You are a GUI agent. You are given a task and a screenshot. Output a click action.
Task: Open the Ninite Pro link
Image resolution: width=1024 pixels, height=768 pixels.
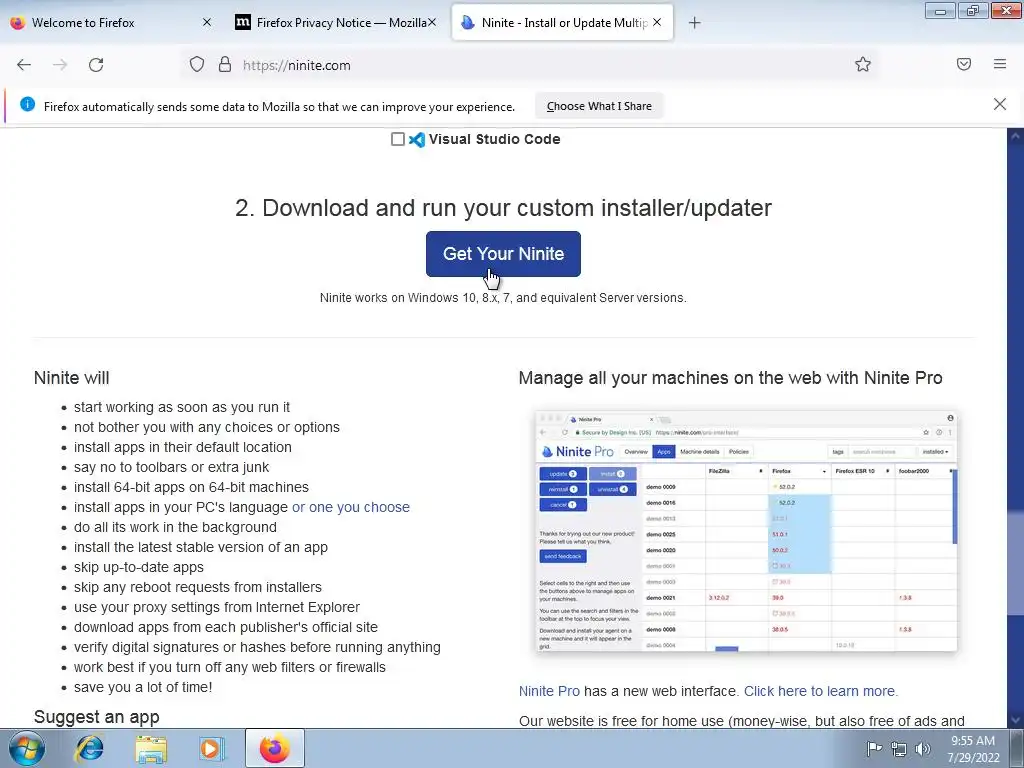tap(549, 691)
